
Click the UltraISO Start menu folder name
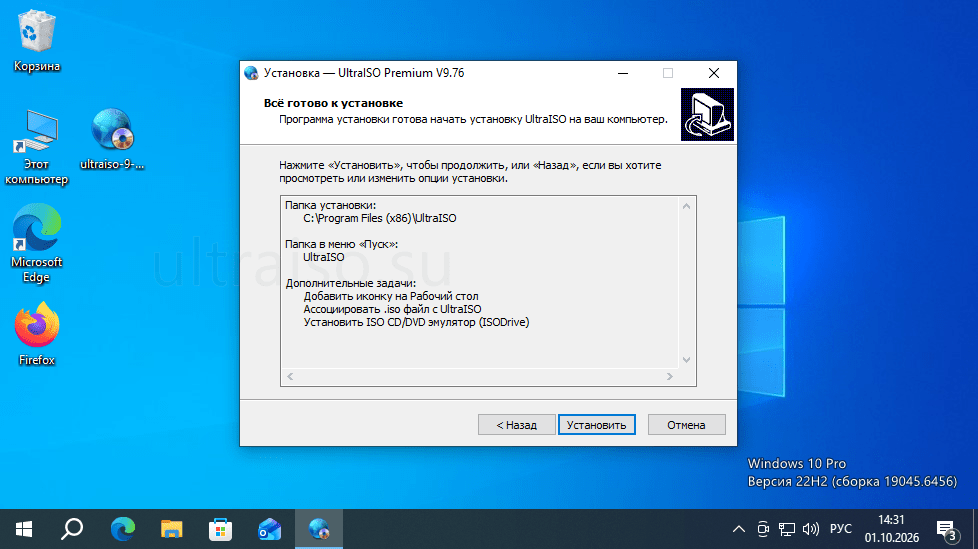[x=324, y=257]
